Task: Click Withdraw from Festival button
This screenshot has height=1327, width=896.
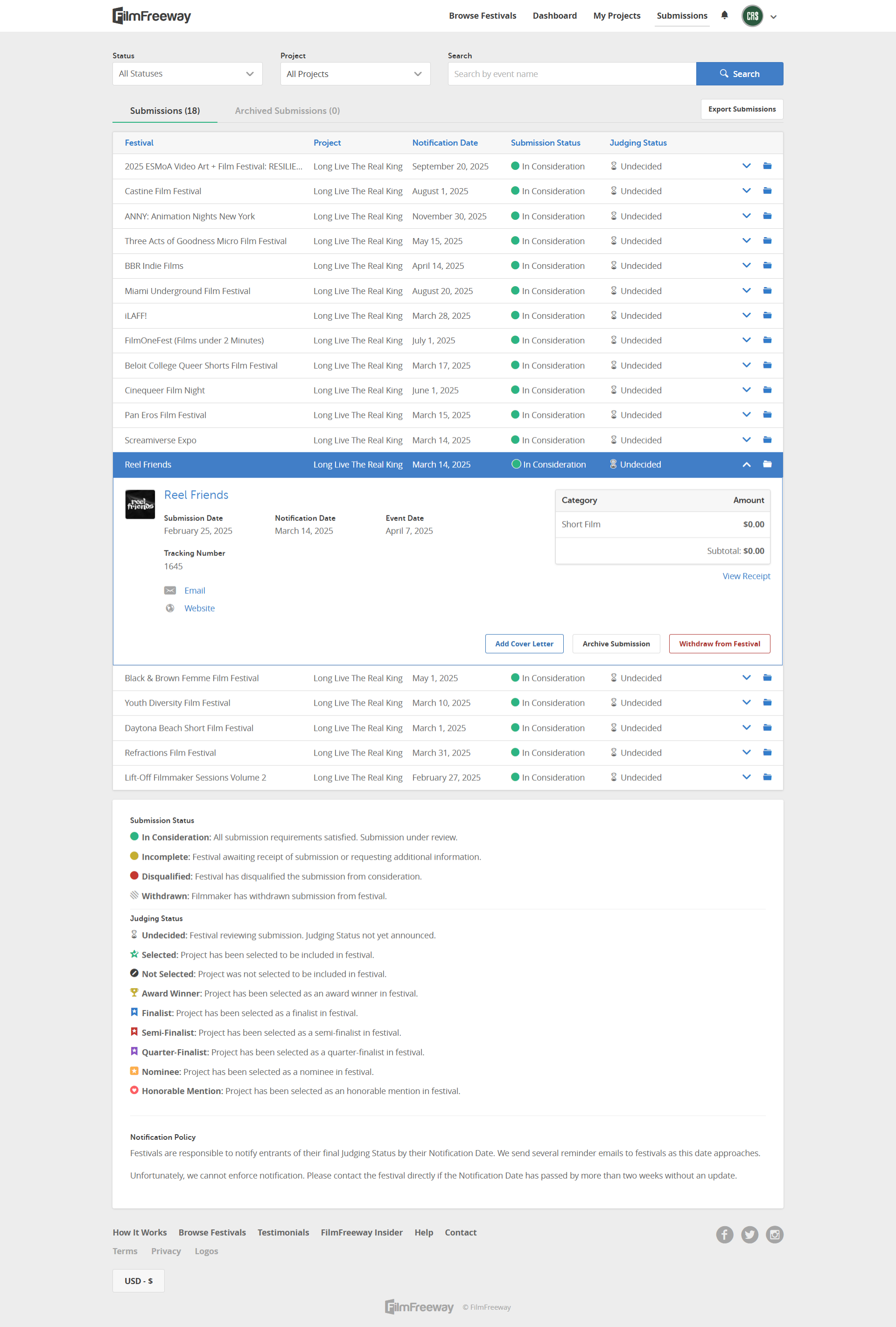Action: pyautogui.click(x=719, y=644)
